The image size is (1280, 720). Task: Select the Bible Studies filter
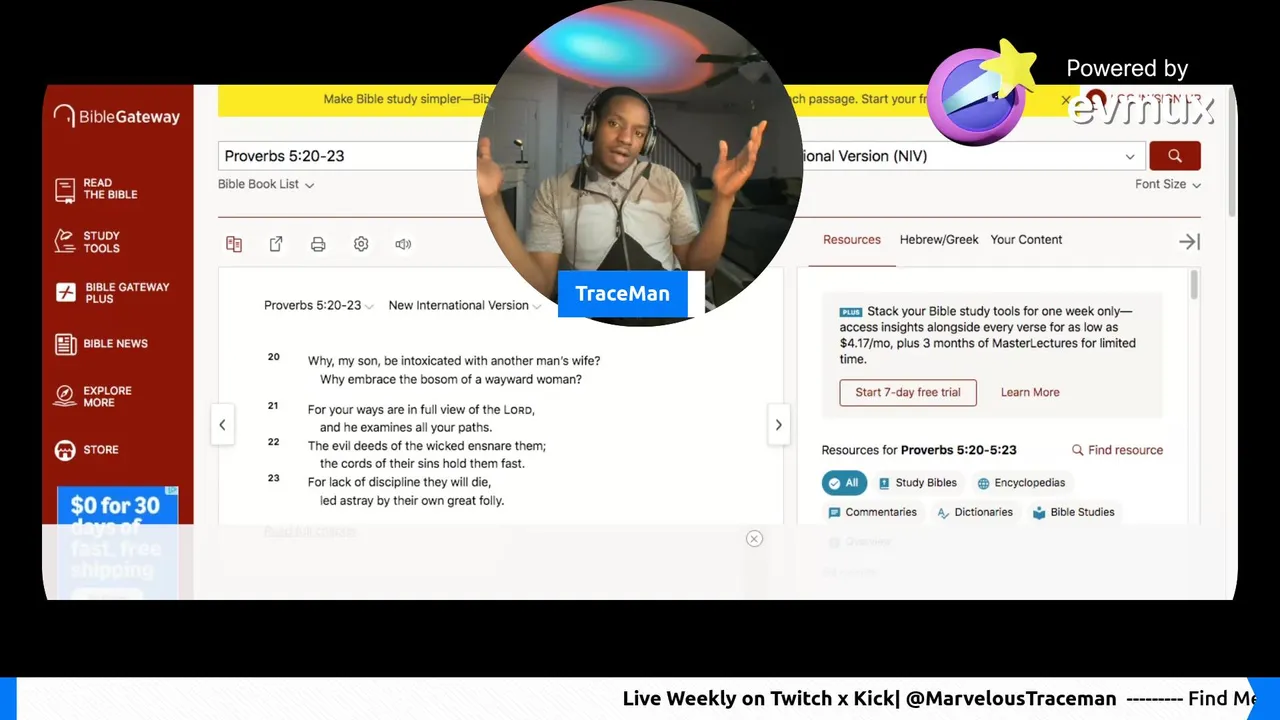[1073, 512]
